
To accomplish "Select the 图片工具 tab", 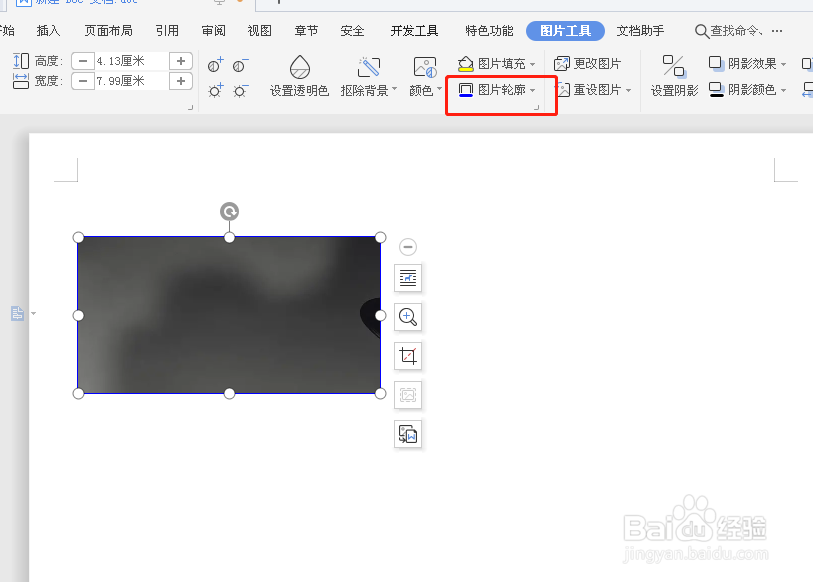I will (x=565, y=31).
